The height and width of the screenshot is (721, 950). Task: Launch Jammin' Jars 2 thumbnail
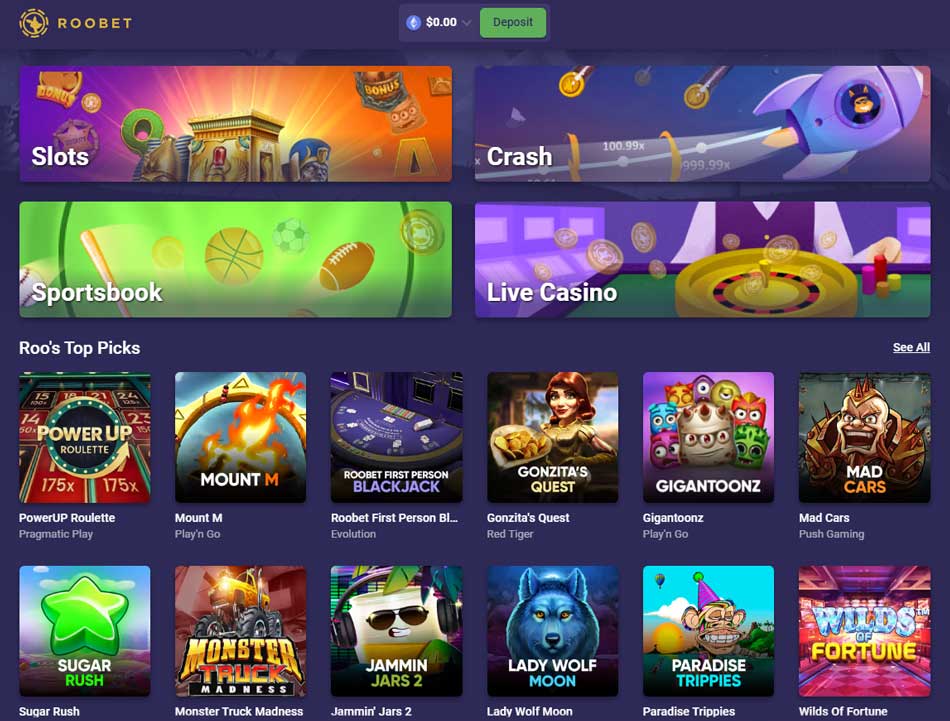click(x=396, y=631)
